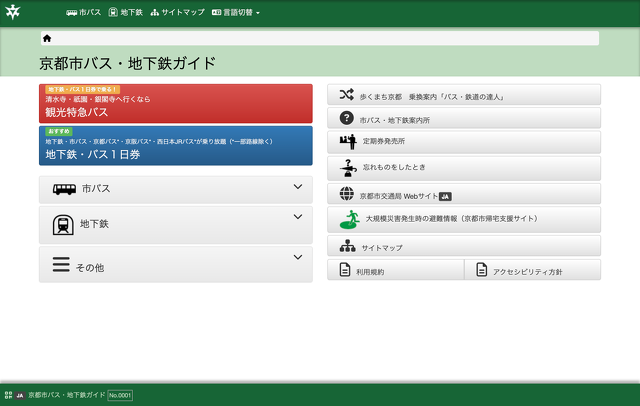Click the green evacuation running-person icon
The width and height of the screenshot is (640, 406).
(x=349, y=219)
